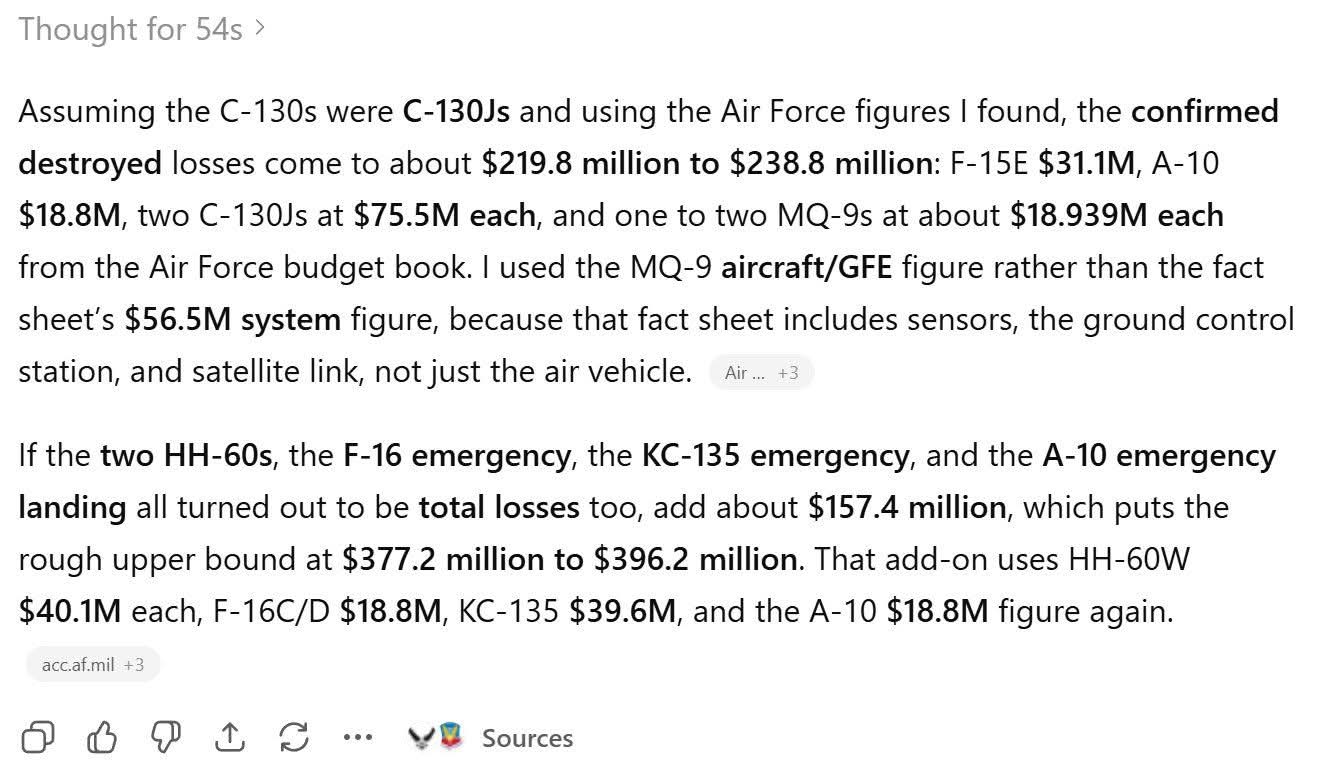Expand the +3 beside acc.af.mil citation
Screen dimensions: 1322x782
[x=134, y=664]
